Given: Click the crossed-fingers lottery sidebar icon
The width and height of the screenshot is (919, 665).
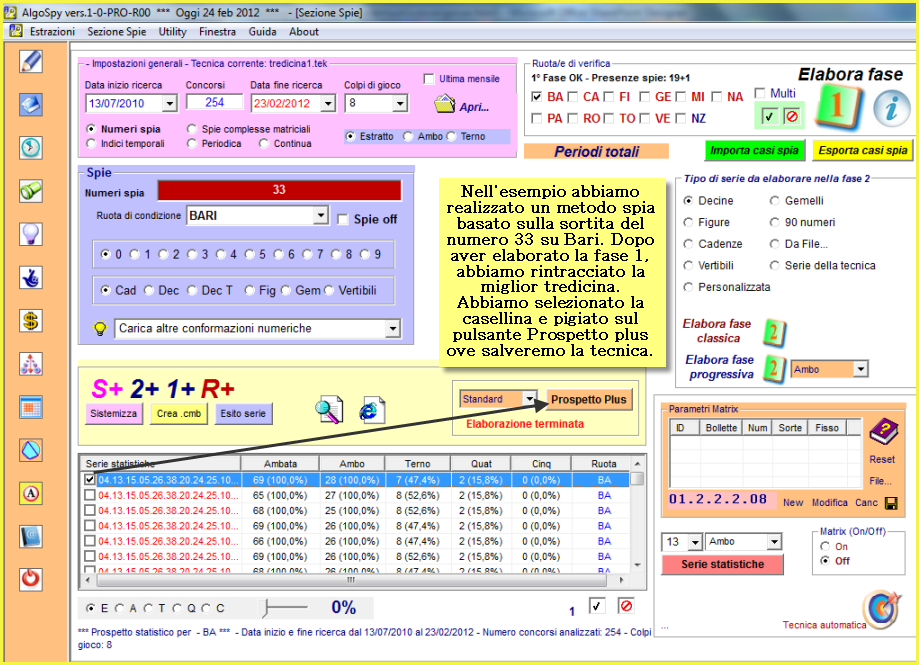Looking at the screenshot, I should (30, 278).
